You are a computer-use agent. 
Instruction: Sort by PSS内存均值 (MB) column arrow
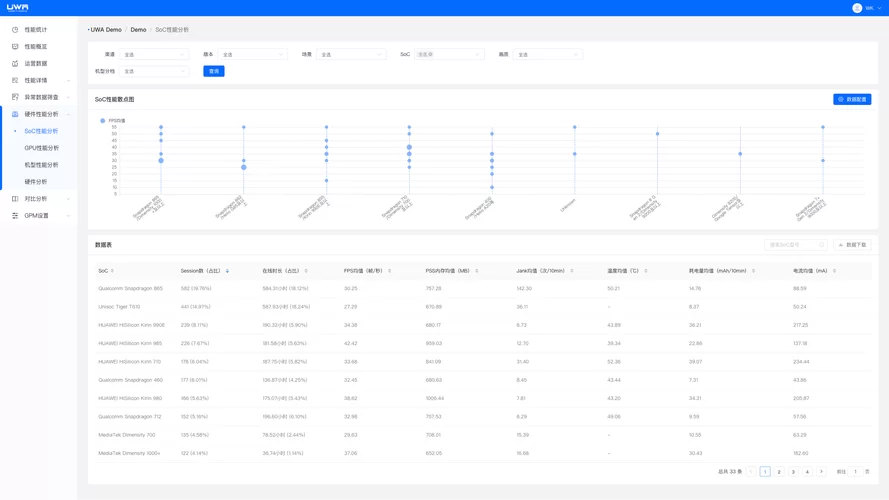(477, 271)
